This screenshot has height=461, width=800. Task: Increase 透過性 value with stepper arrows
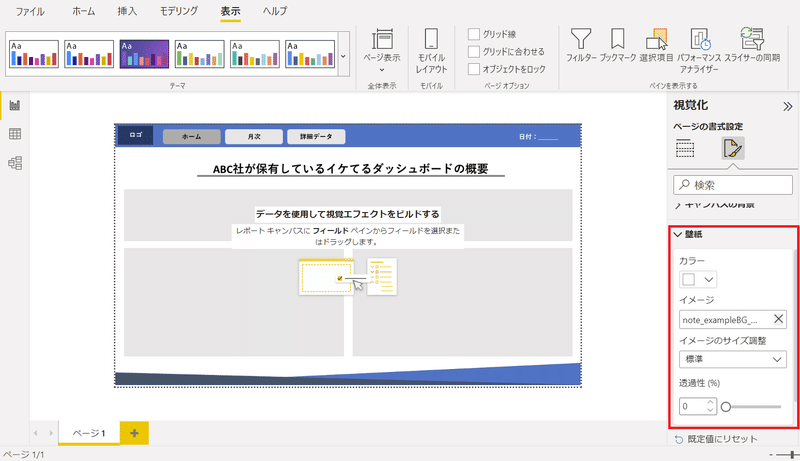click(710, 402)
